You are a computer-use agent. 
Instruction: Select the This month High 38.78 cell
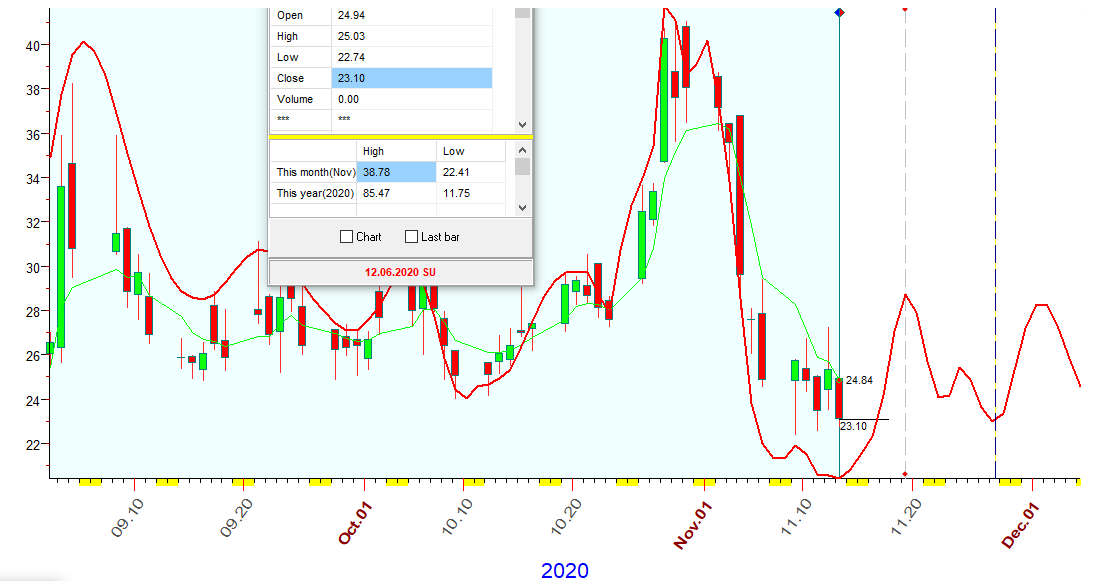click(x=396, y=172)
